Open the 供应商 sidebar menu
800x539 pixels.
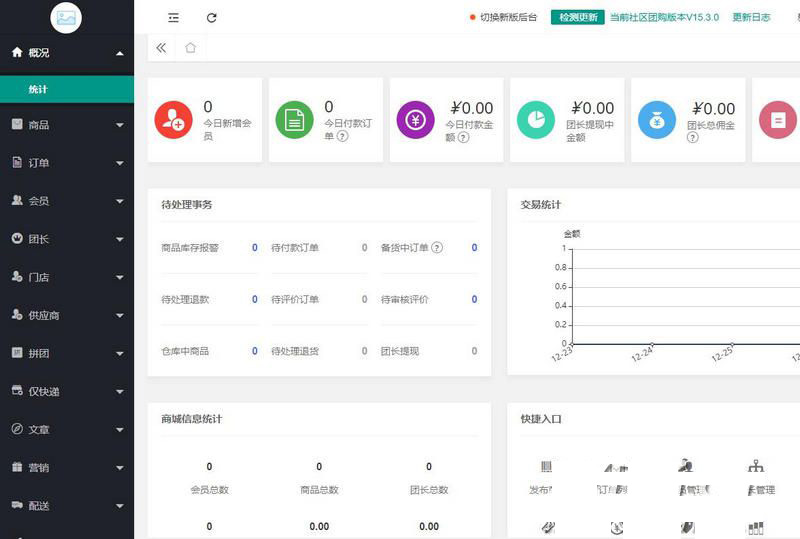(66, 315)
